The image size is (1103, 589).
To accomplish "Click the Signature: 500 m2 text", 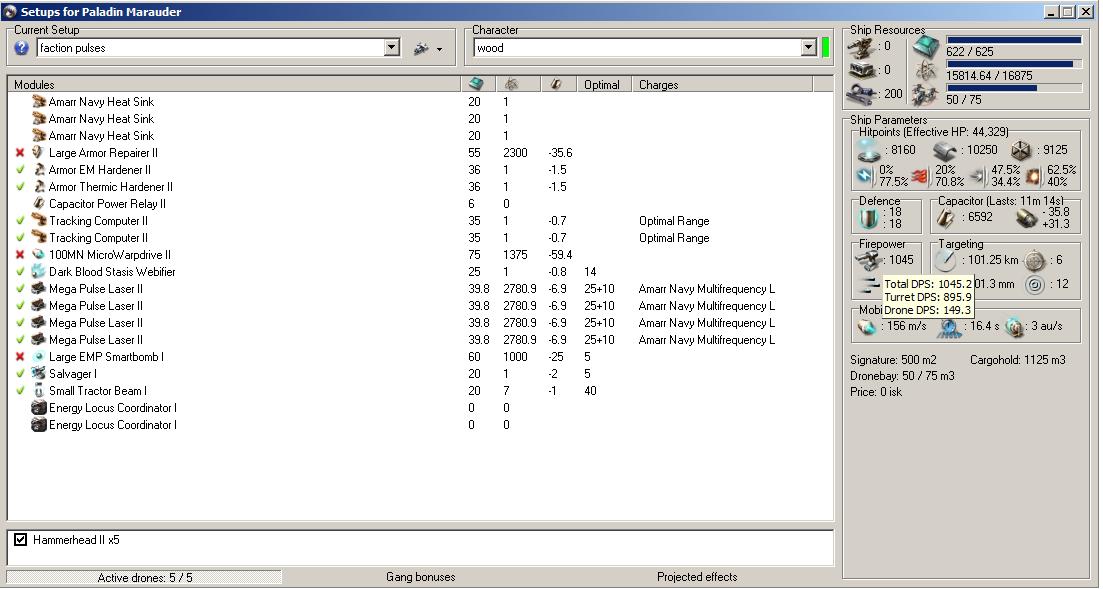I will [x=893, y=360].
